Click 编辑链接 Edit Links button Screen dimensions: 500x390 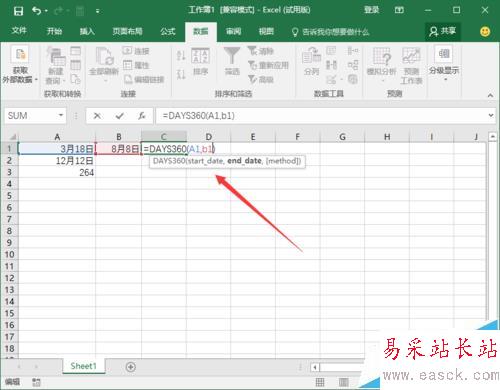coord(144,79)
